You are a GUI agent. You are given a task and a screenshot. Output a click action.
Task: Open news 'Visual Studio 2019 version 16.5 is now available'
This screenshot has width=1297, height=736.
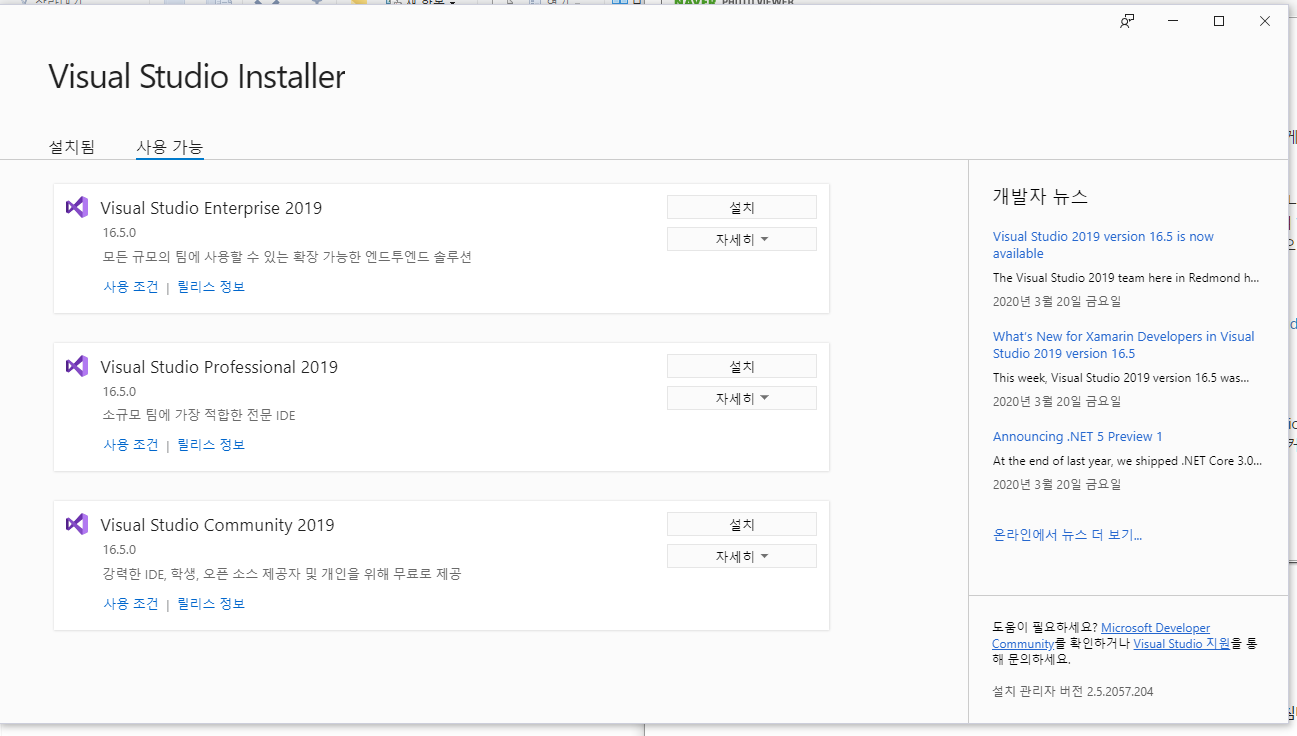tap(1103, 245)
